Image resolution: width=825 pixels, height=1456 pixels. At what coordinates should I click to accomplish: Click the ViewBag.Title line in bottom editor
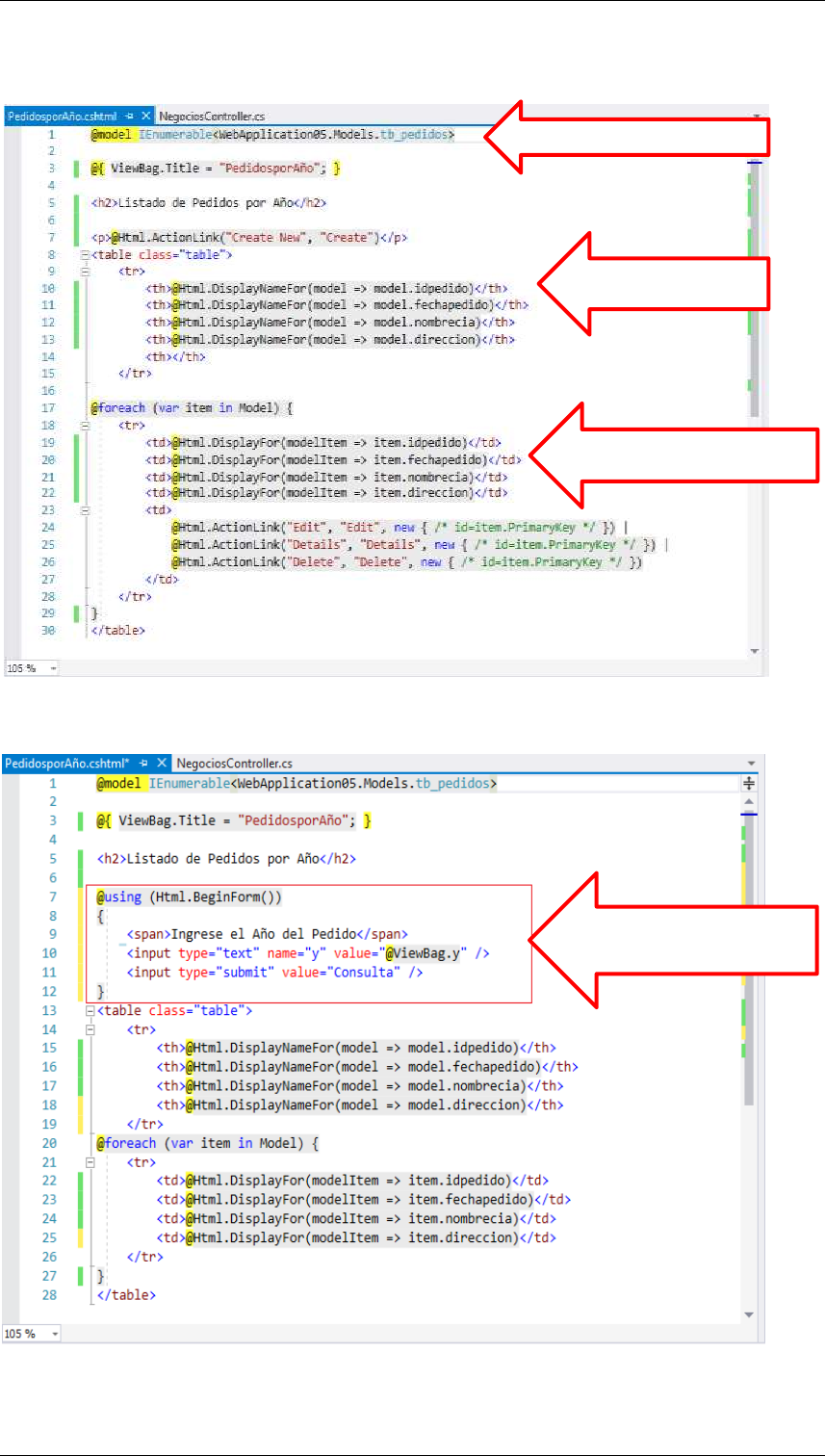pyautogui.click(x=235, y=821)
